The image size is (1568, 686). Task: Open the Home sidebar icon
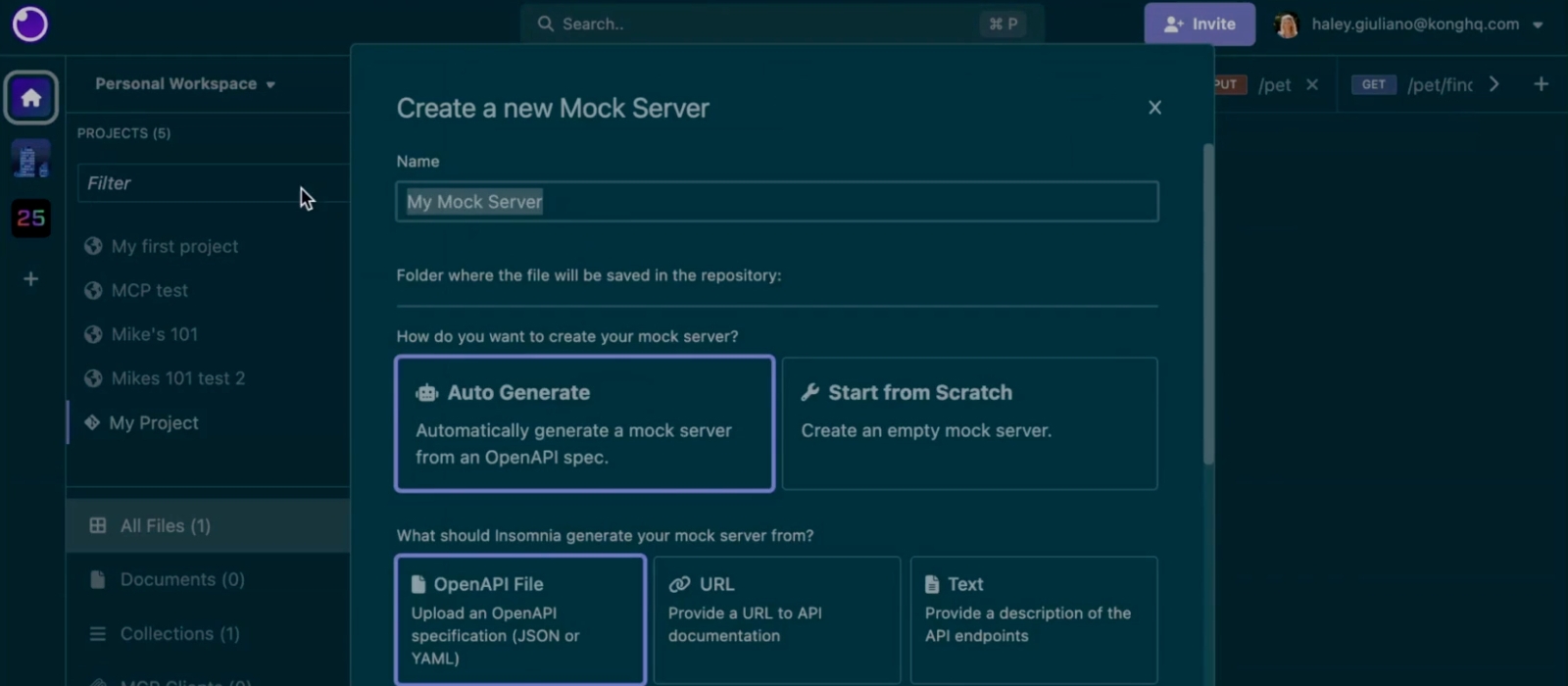tap(31, 98)
